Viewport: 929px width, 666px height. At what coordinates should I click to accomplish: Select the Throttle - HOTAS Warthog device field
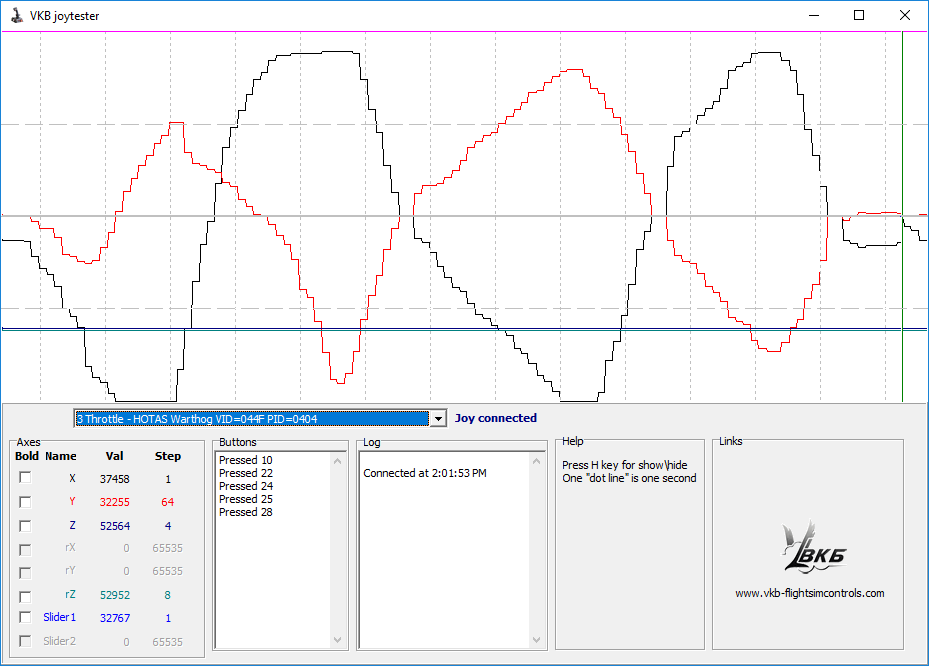point(252,418)
